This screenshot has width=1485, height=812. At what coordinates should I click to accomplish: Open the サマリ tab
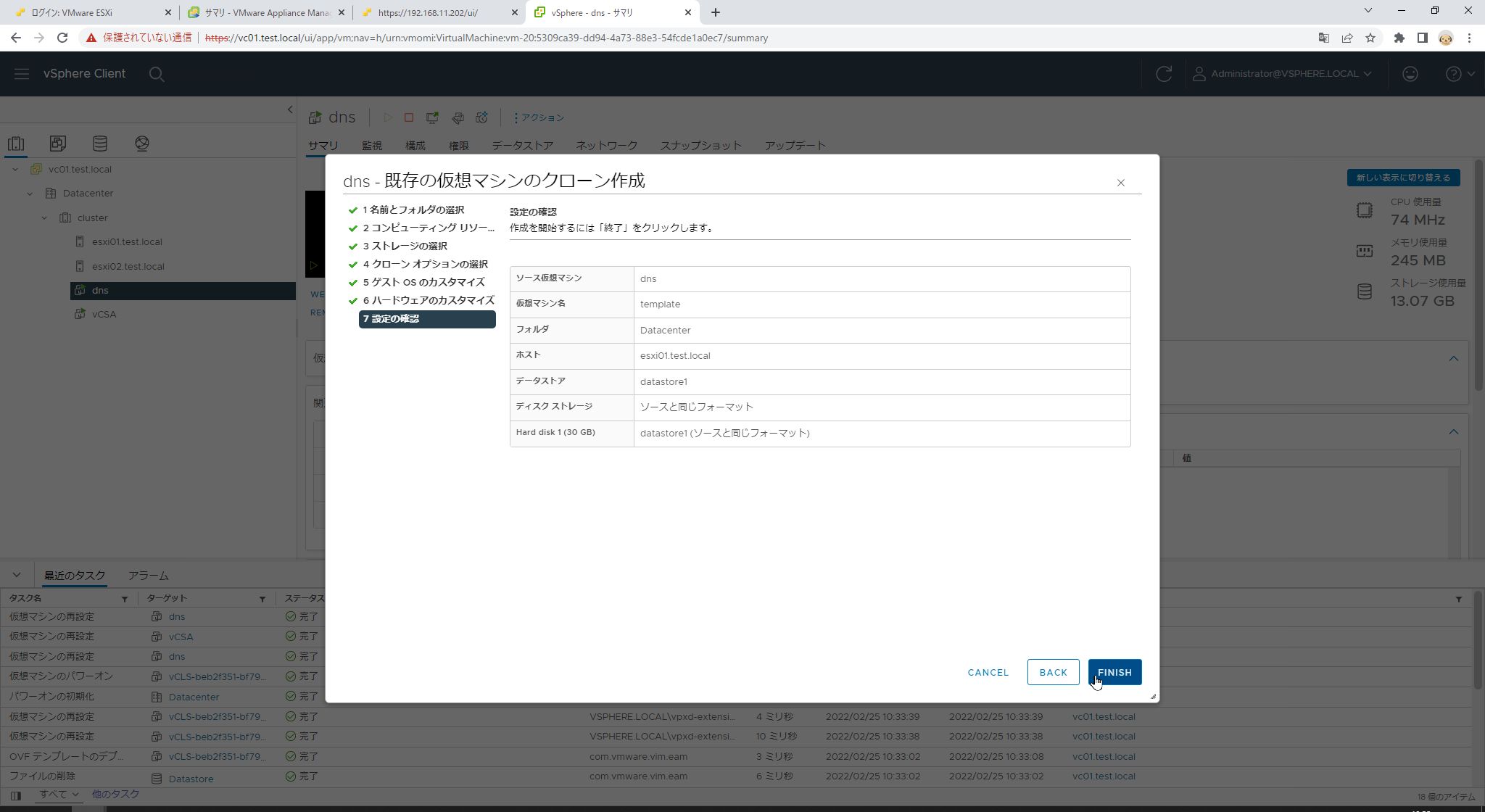coord(323,145)
